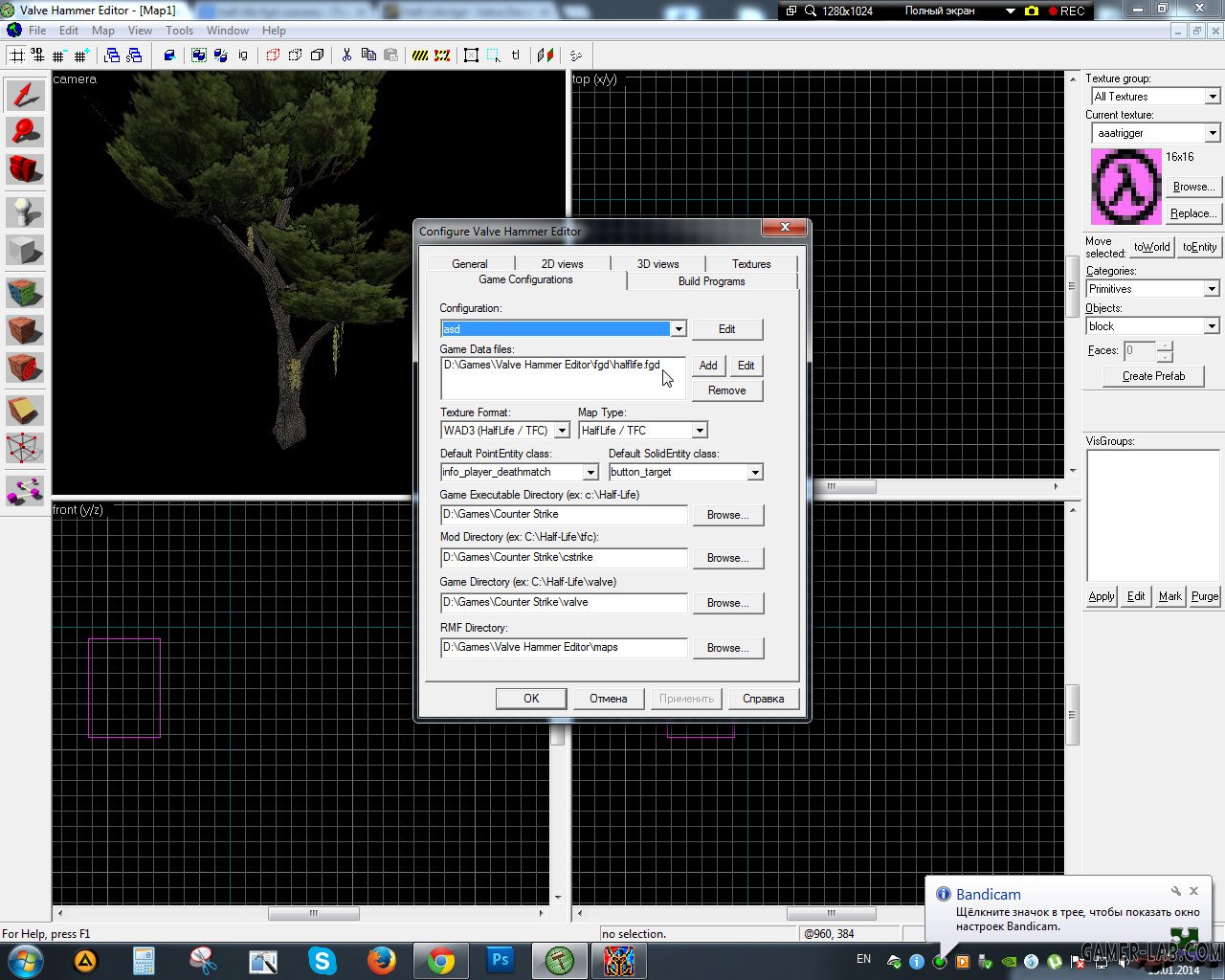Expand Default SolidEntity class dropdown
Image resolution: width=1225 pixels, height=980 pixels.
755,472
